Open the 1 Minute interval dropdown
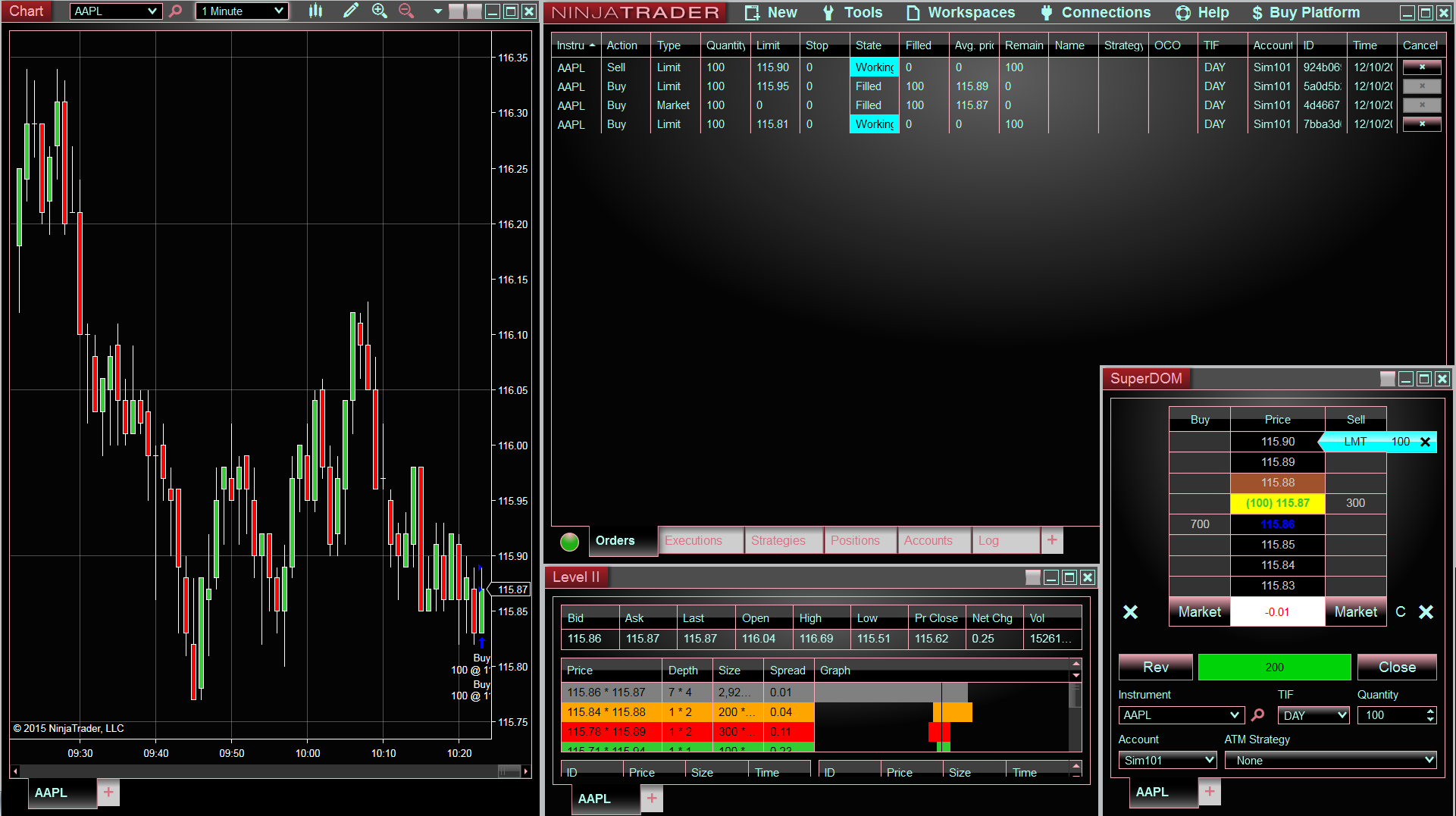Viewport: 1456px width, 816px height. 241,11
